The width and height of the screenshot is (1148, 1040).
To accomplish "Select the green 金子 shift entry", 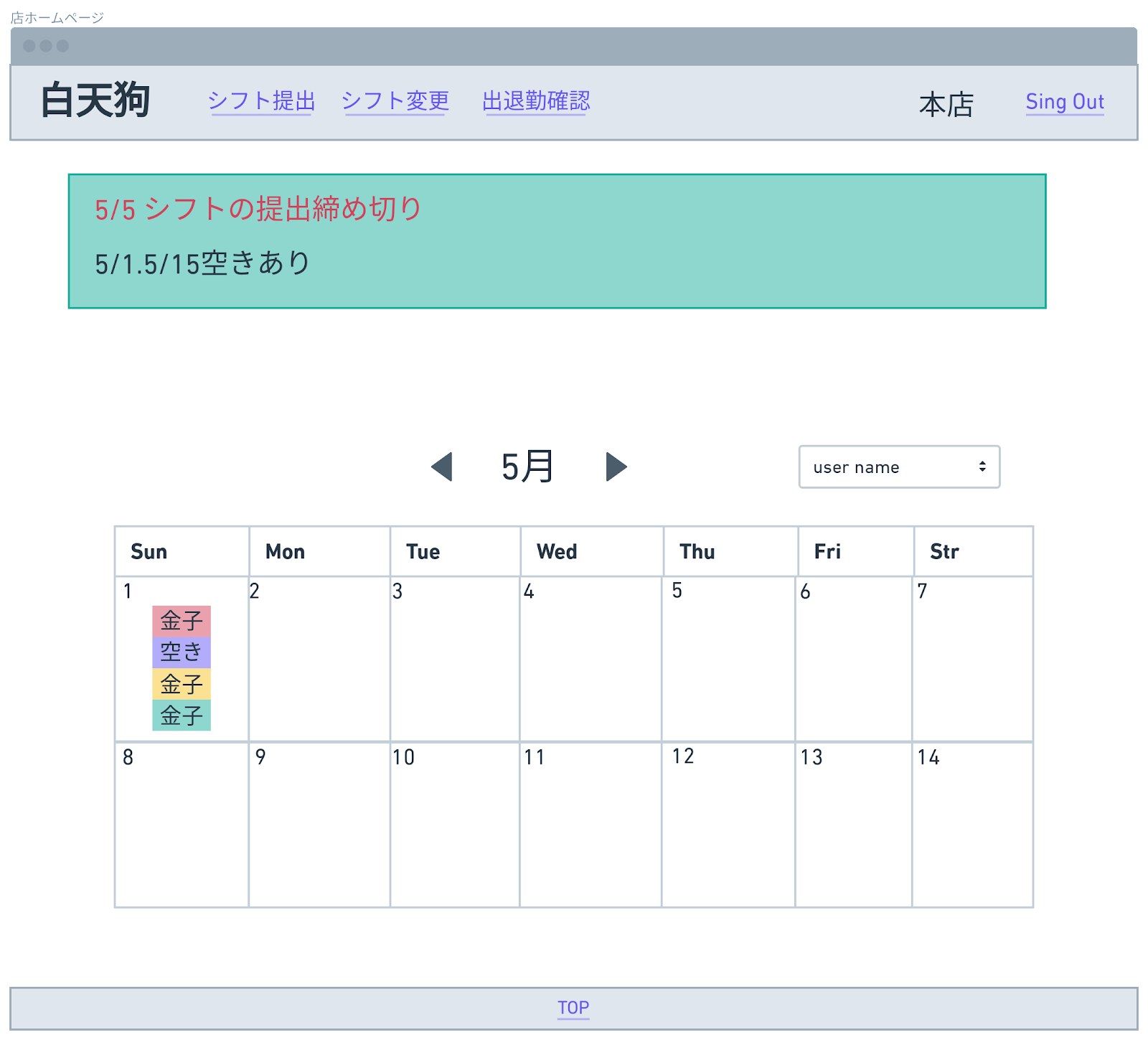I will click(x=181, y=717).
